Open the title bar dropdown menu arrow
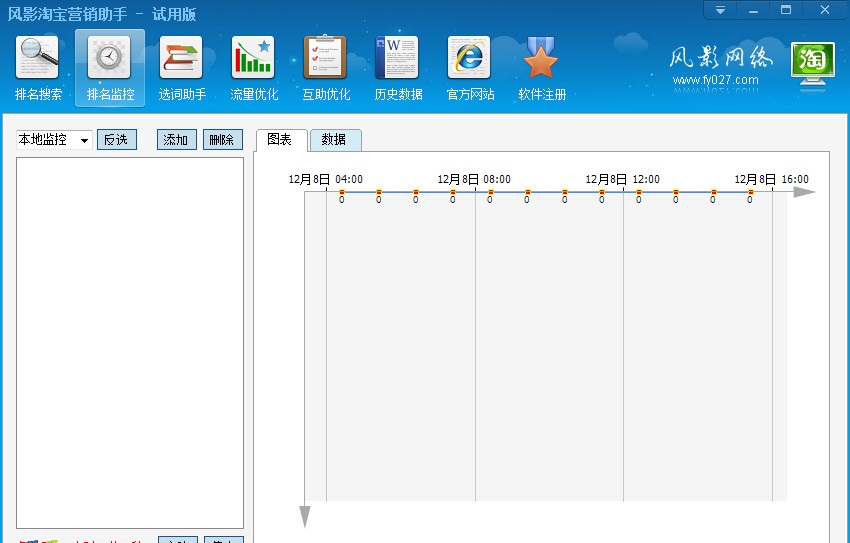 pyautogui.click(x=720, y=10)
